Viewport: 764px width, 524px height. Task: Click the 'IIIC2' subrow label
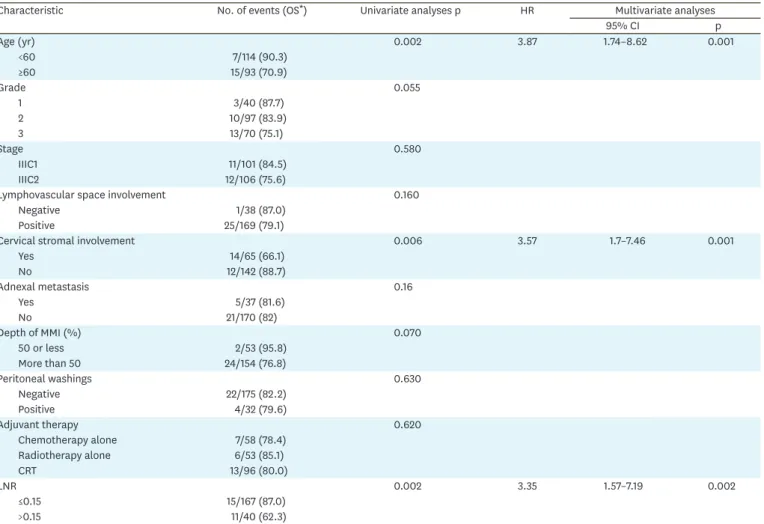pyautogui.click(x=28, y=180)
